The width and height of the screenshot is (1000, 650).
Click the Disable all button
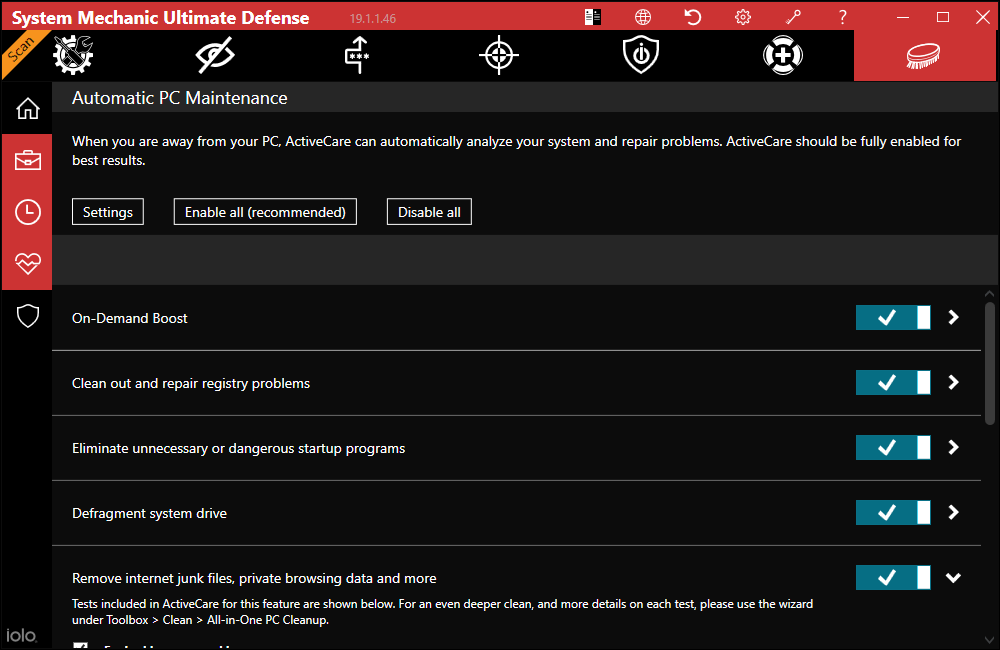click(429, 212)
